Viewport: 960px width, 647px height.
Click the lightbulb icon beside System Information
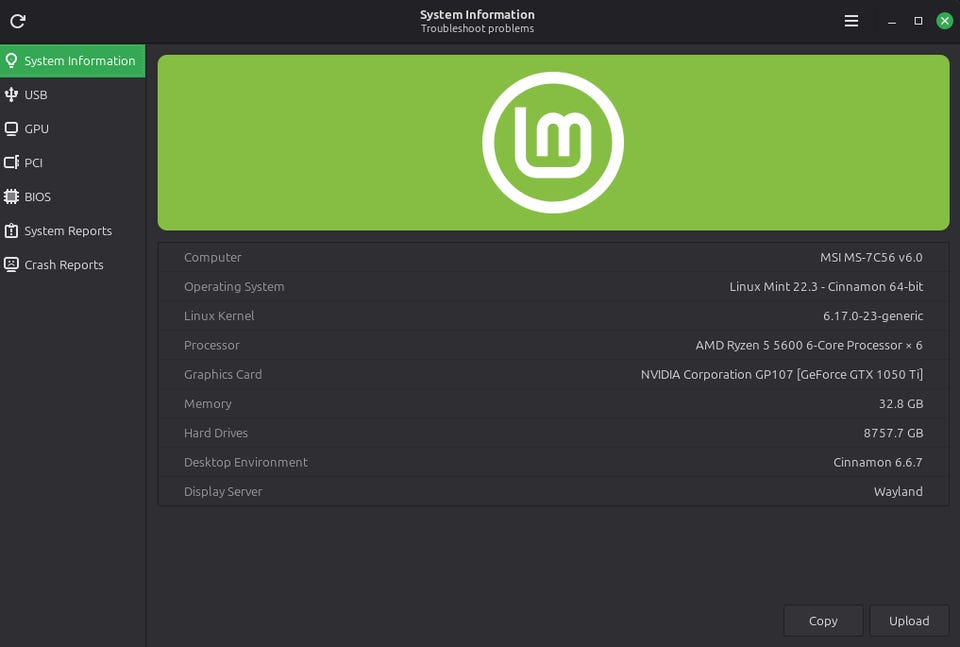tap(11, 61)
